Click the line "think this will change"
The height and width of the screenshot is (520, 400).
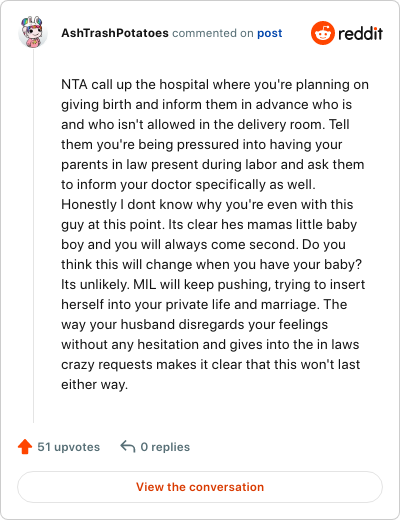[x=211, y=265]
